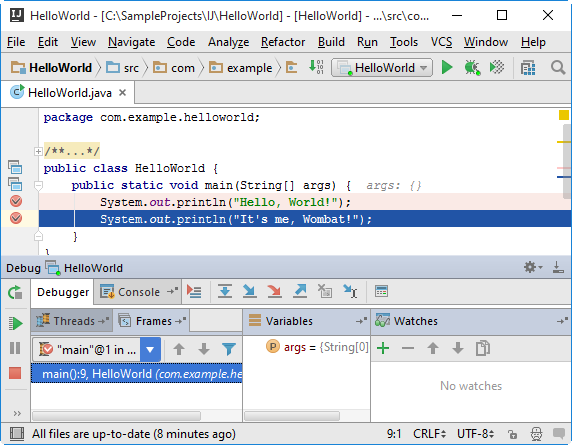572x445 pixels.
Task: Switch to Console tab
Action: click(x=138, y=292)
